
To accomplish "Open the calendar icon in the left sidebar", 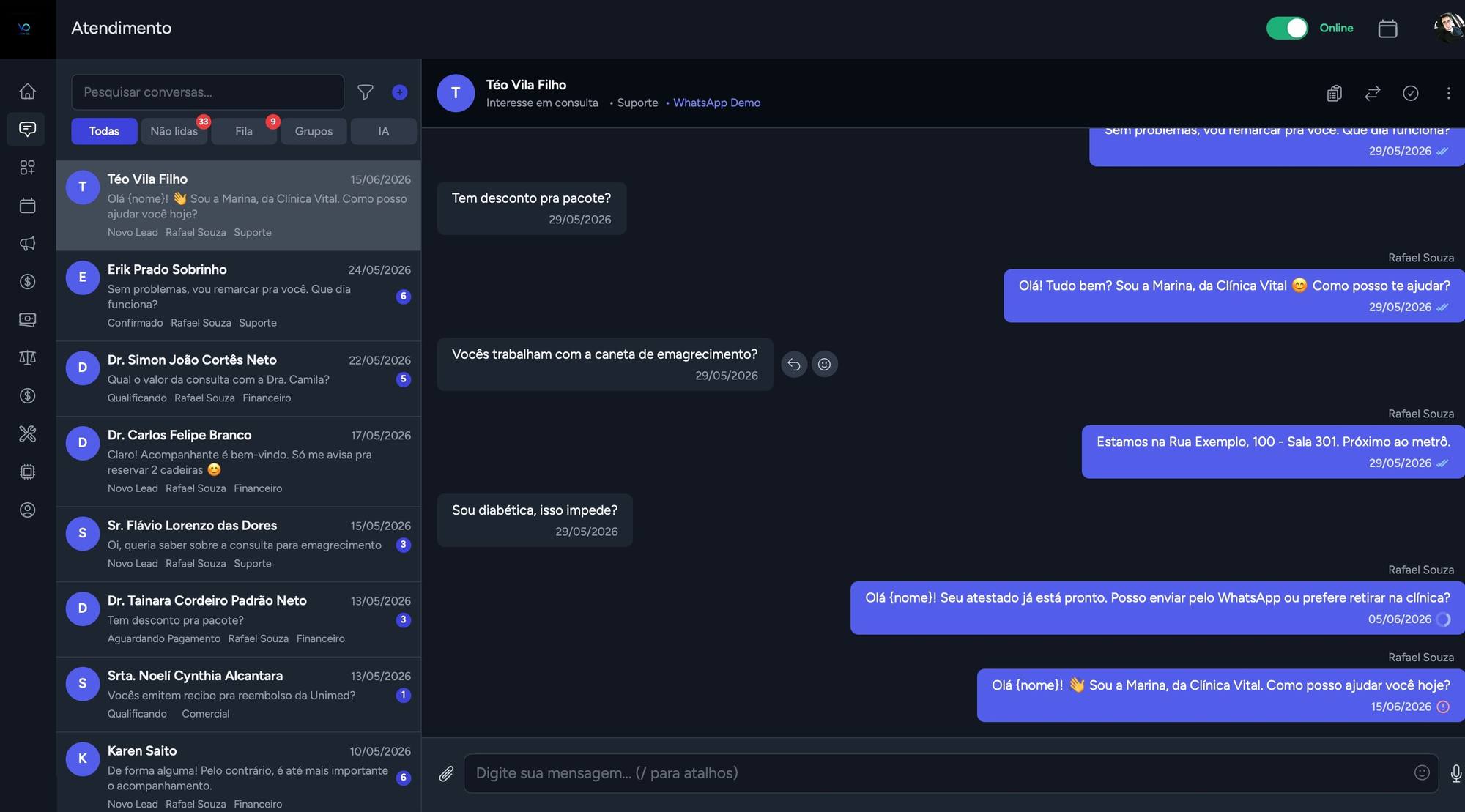I will [27, 206].
